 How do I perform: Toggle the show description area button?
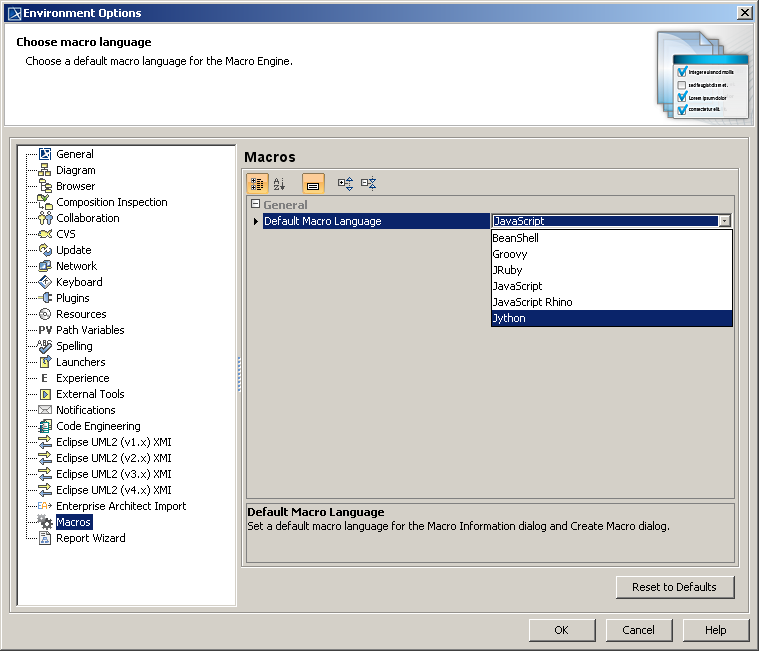tap(313, 184)
